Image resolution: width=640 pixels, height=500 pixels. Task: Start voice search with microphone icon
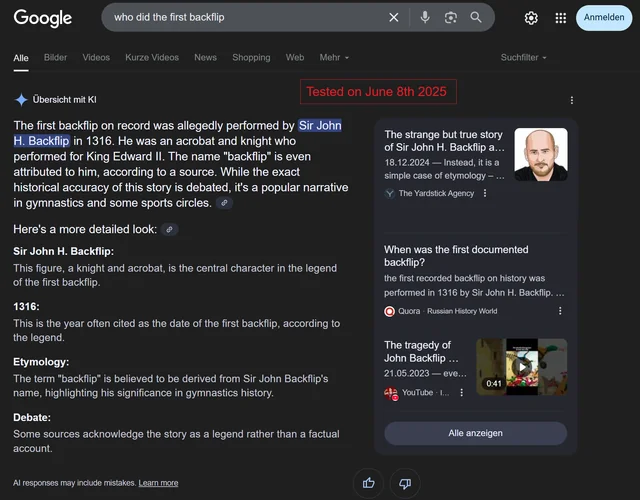pyautogui.click(x=425, y=18)
